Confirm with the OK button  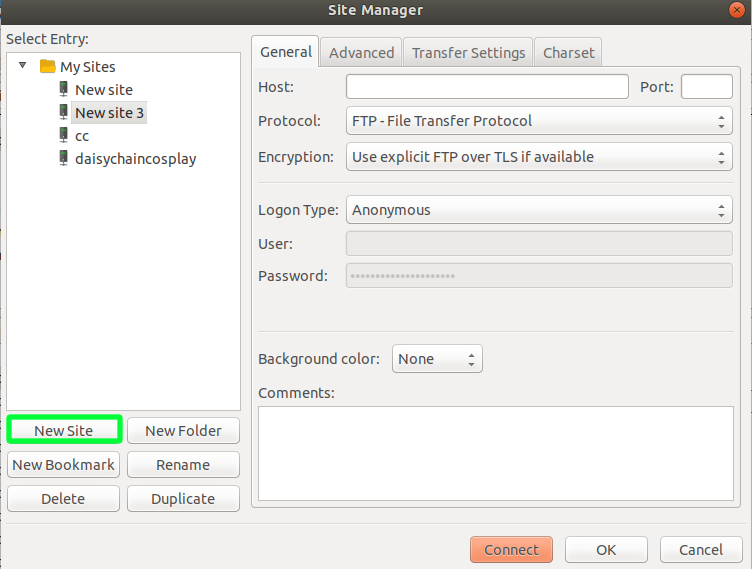tap(606, 549)
